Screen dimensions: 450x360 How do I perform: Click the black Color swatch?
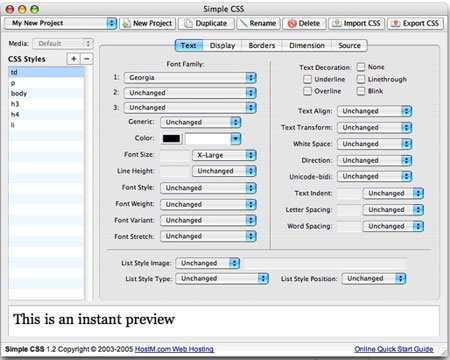[x=172, y=139]
